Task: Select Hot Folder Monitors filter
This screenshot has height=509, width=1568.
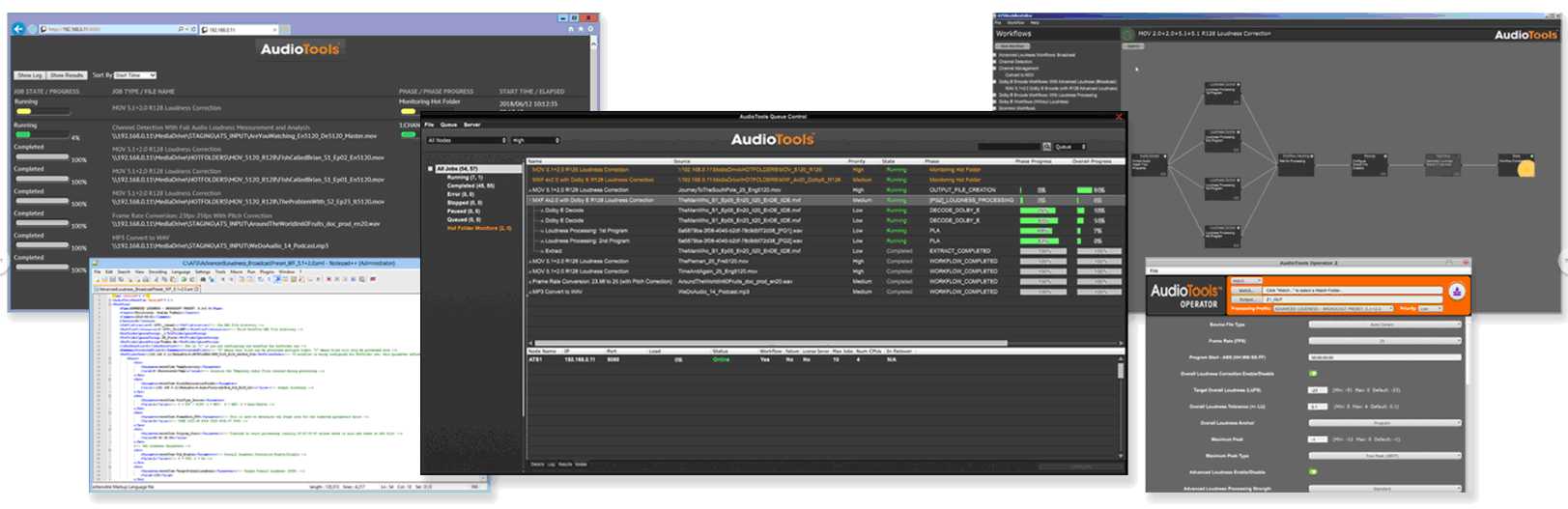Action: point(479,229)
